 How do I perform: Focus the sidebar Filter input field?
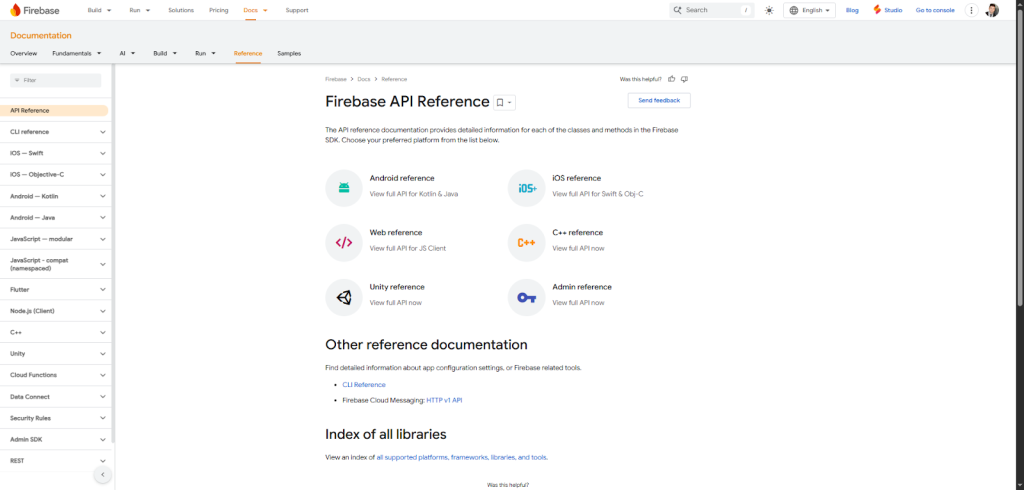point(59,80)
